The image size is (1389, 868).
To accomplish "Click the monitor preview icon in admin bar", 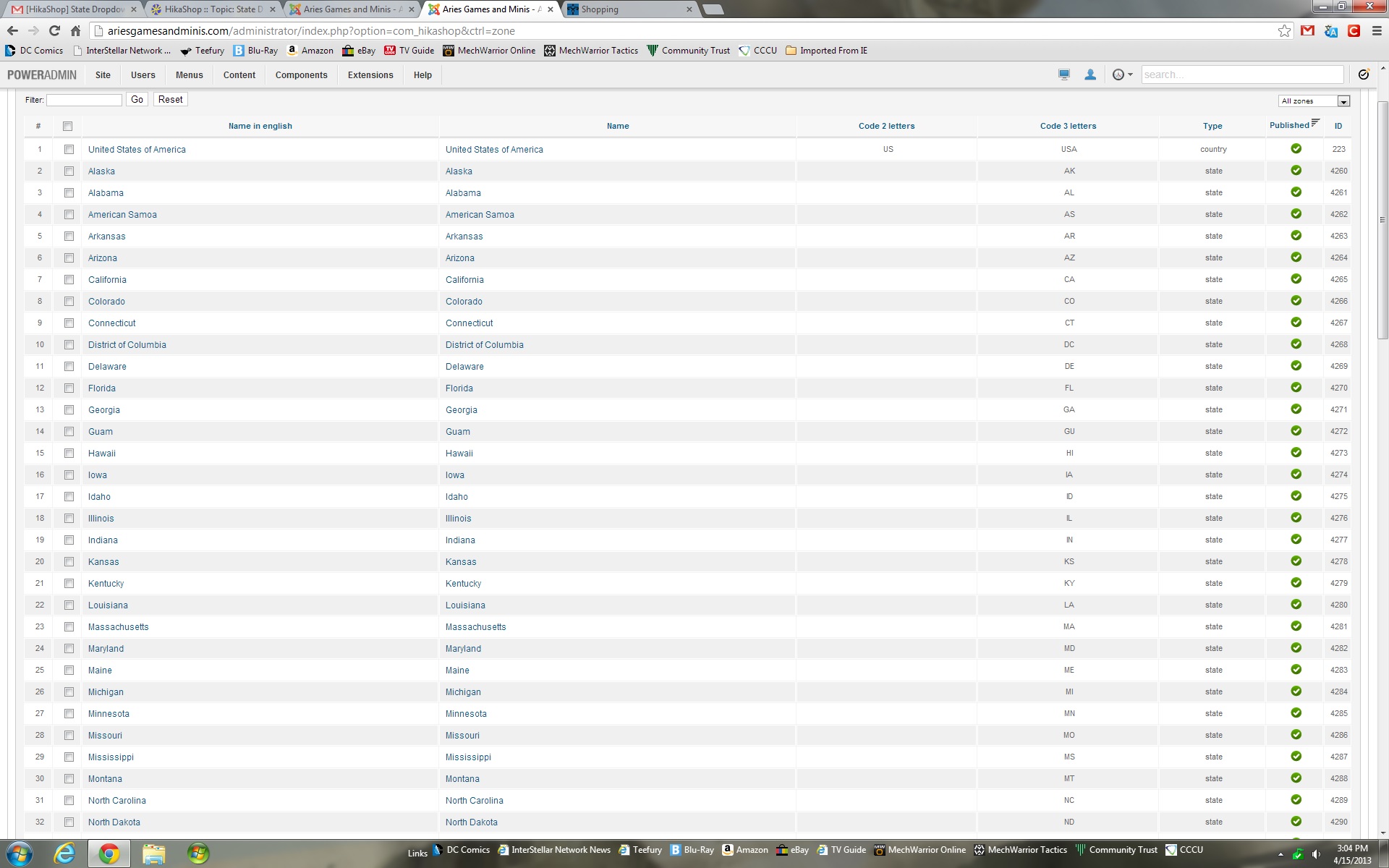I will [1063, 75].
